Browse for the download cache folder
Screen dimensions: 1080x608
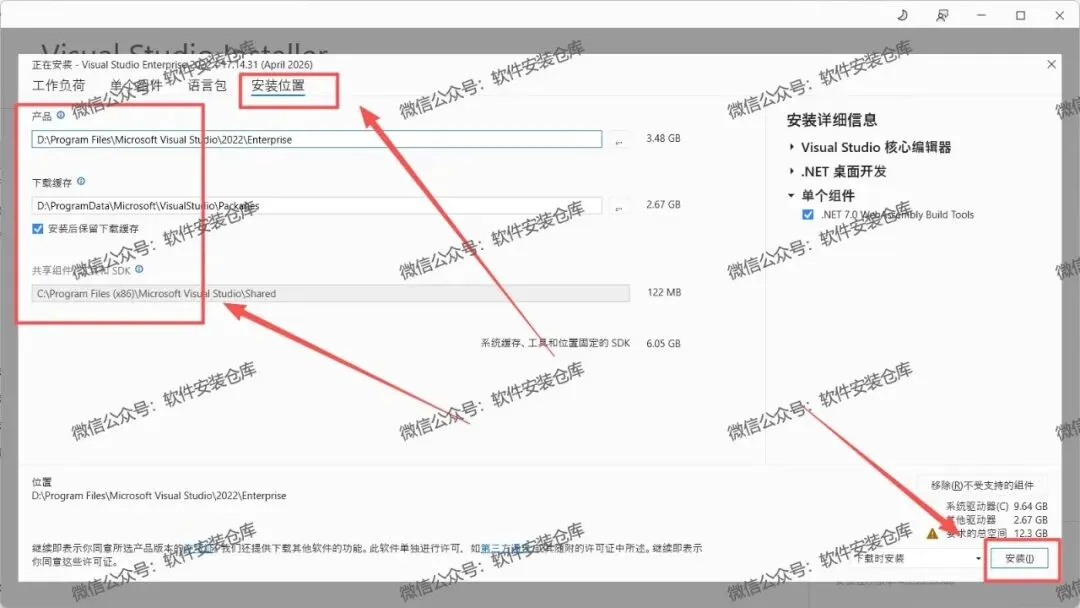(619, 206)
